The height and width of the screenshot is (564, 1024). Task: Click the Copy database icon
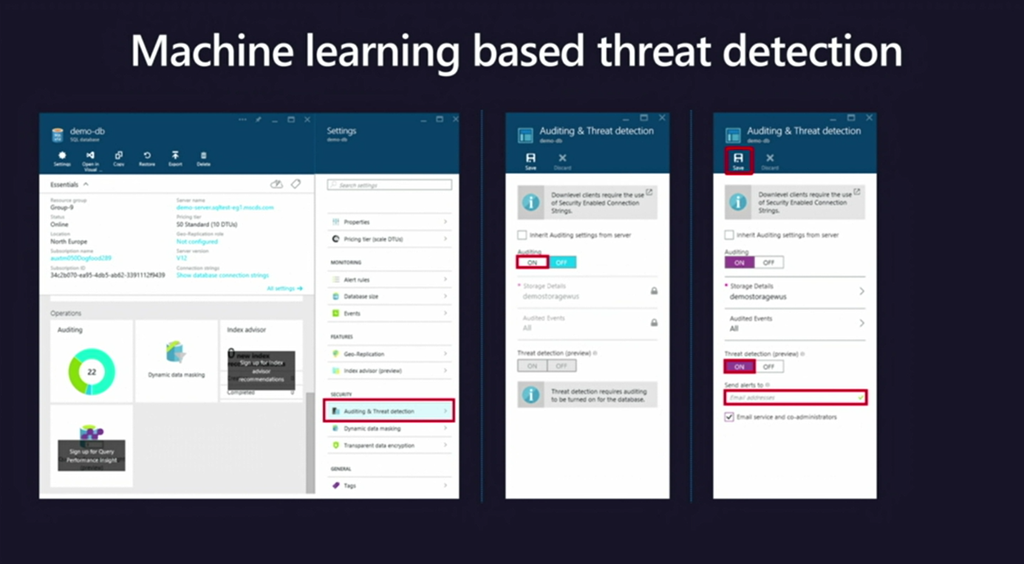pyautogui.click(x=119, y=159)
